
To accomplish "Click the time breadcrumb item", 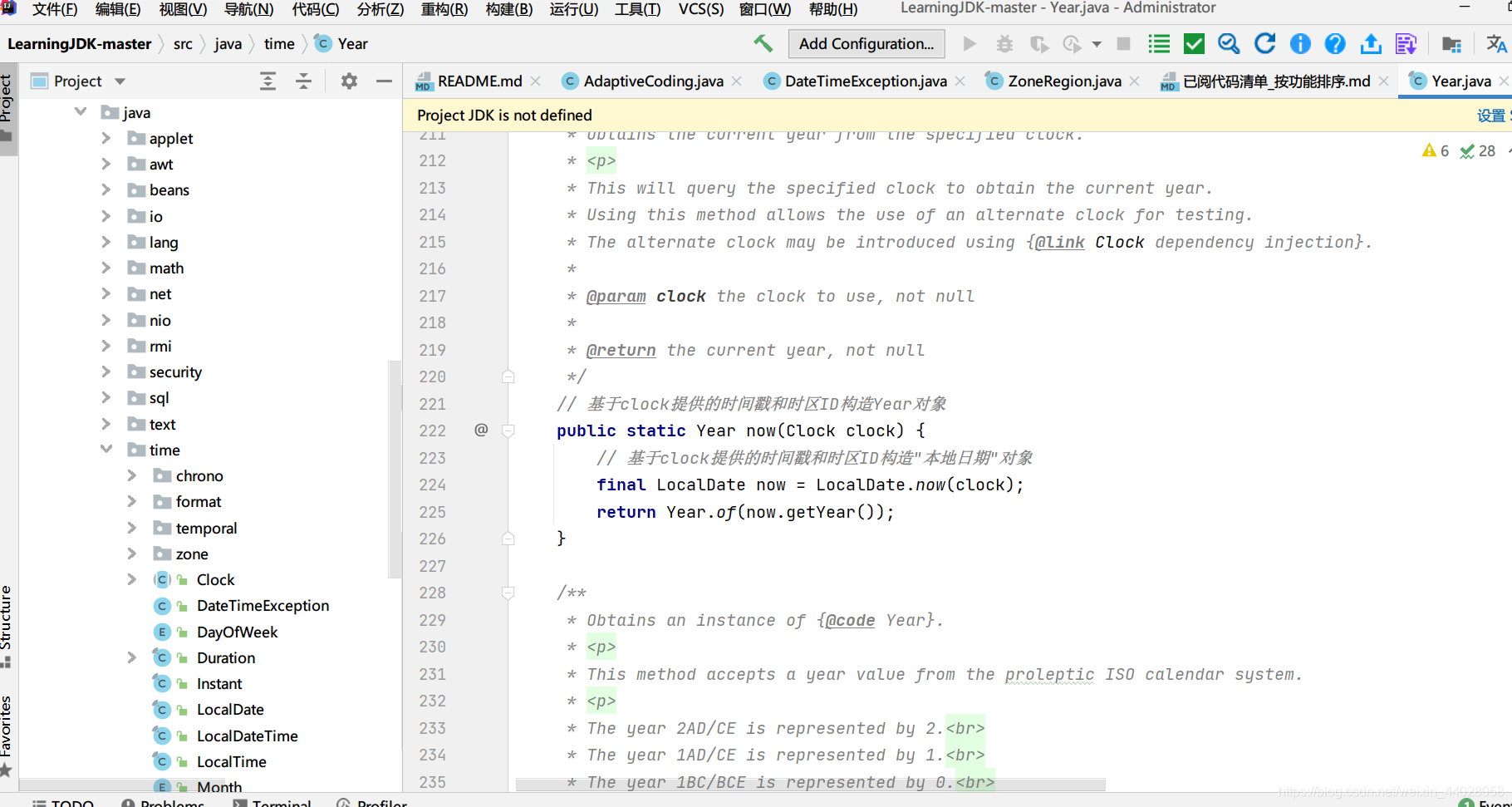I will (279, 44).
